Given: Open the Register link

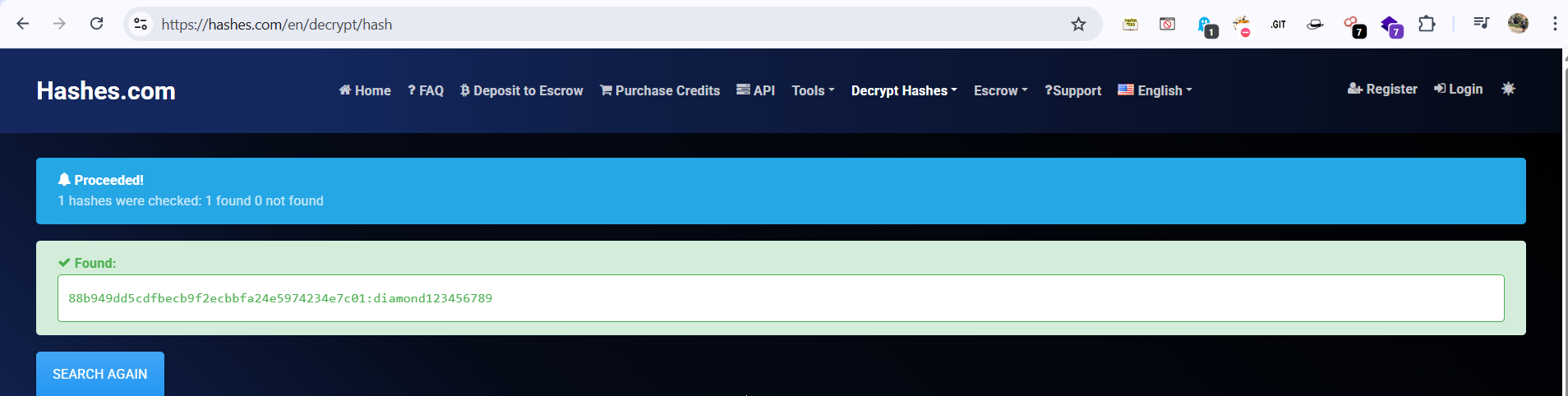Looking at the screenshot, I should 1382,89.
